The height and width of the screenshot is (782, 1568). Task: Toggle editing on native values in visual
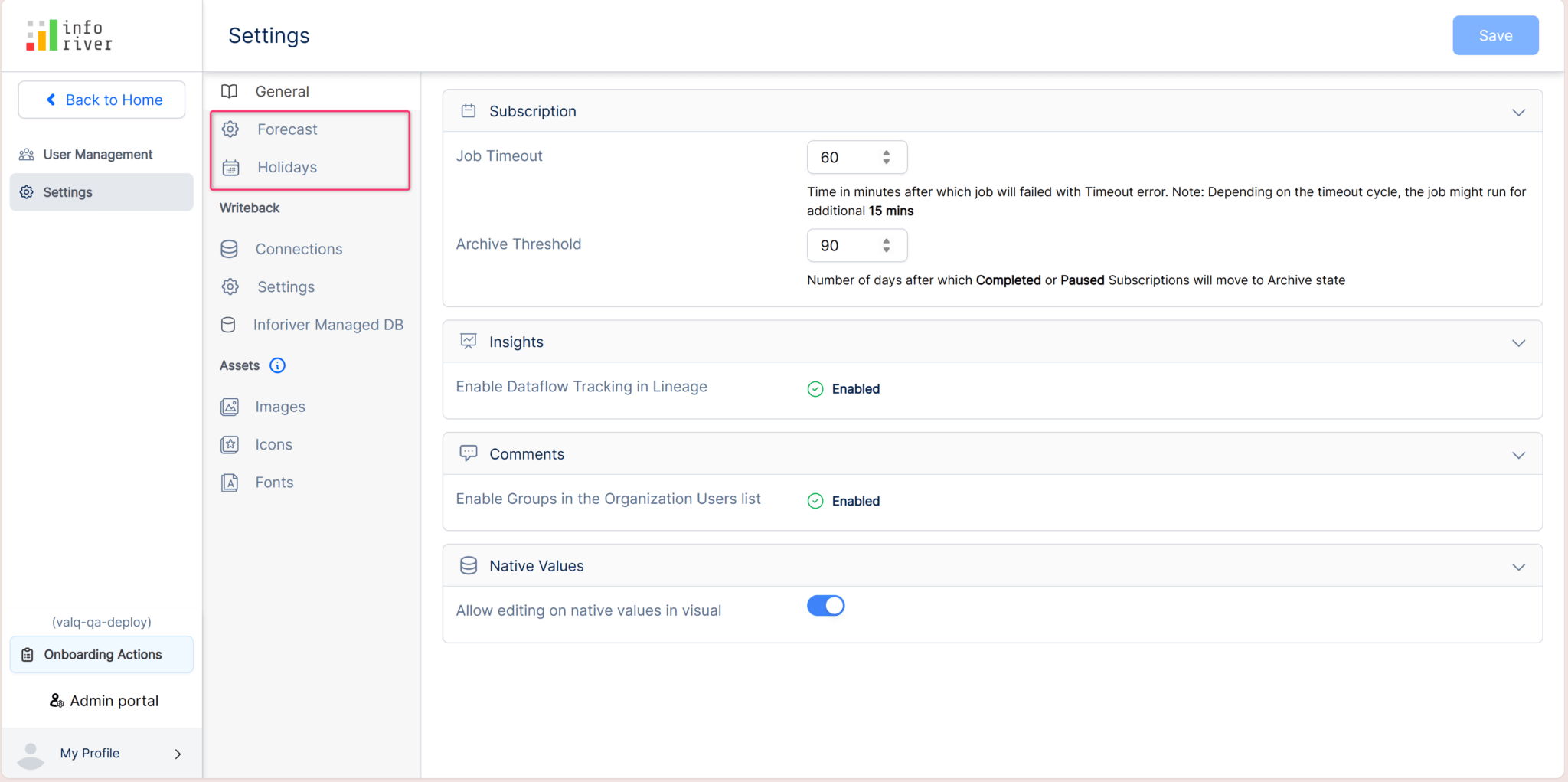pyautogui.click(x=825, y=605)
